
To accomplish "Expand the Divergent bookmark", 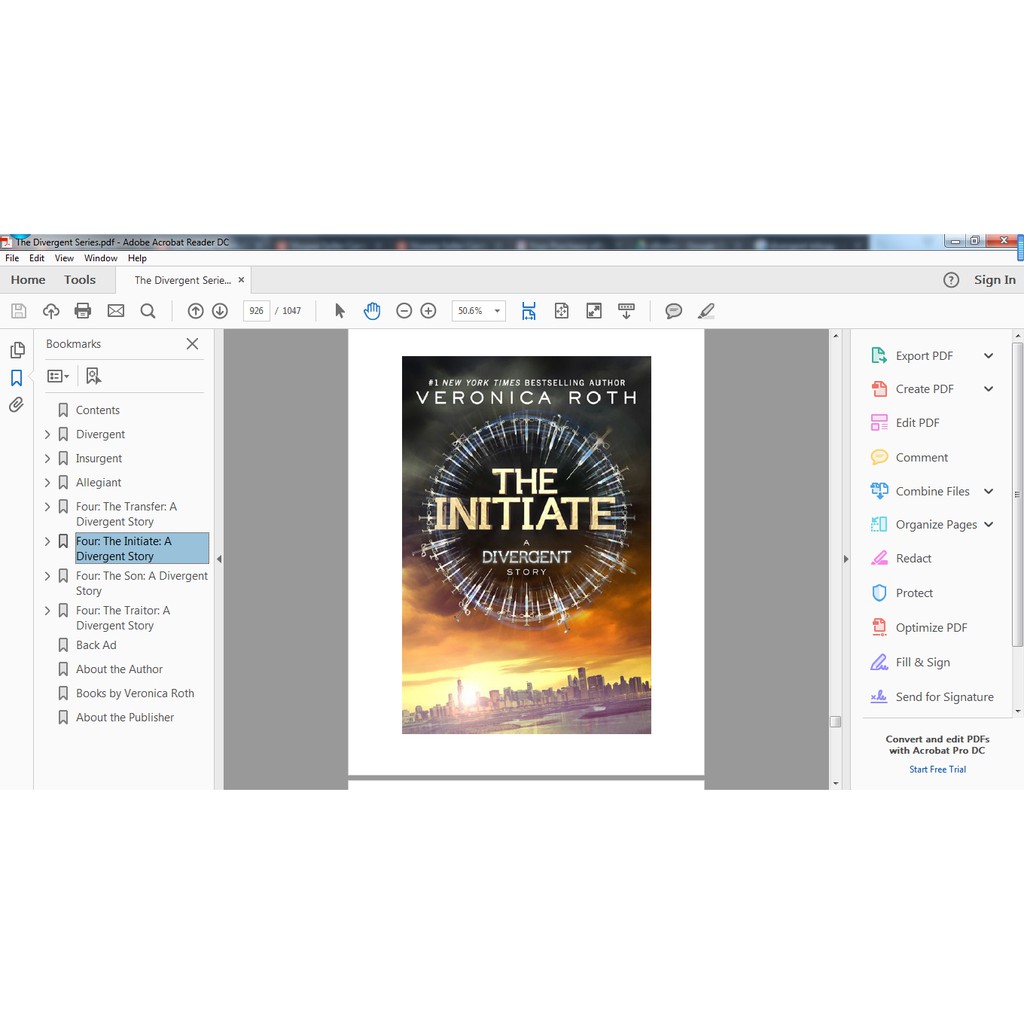I will [x=47, y=434].
